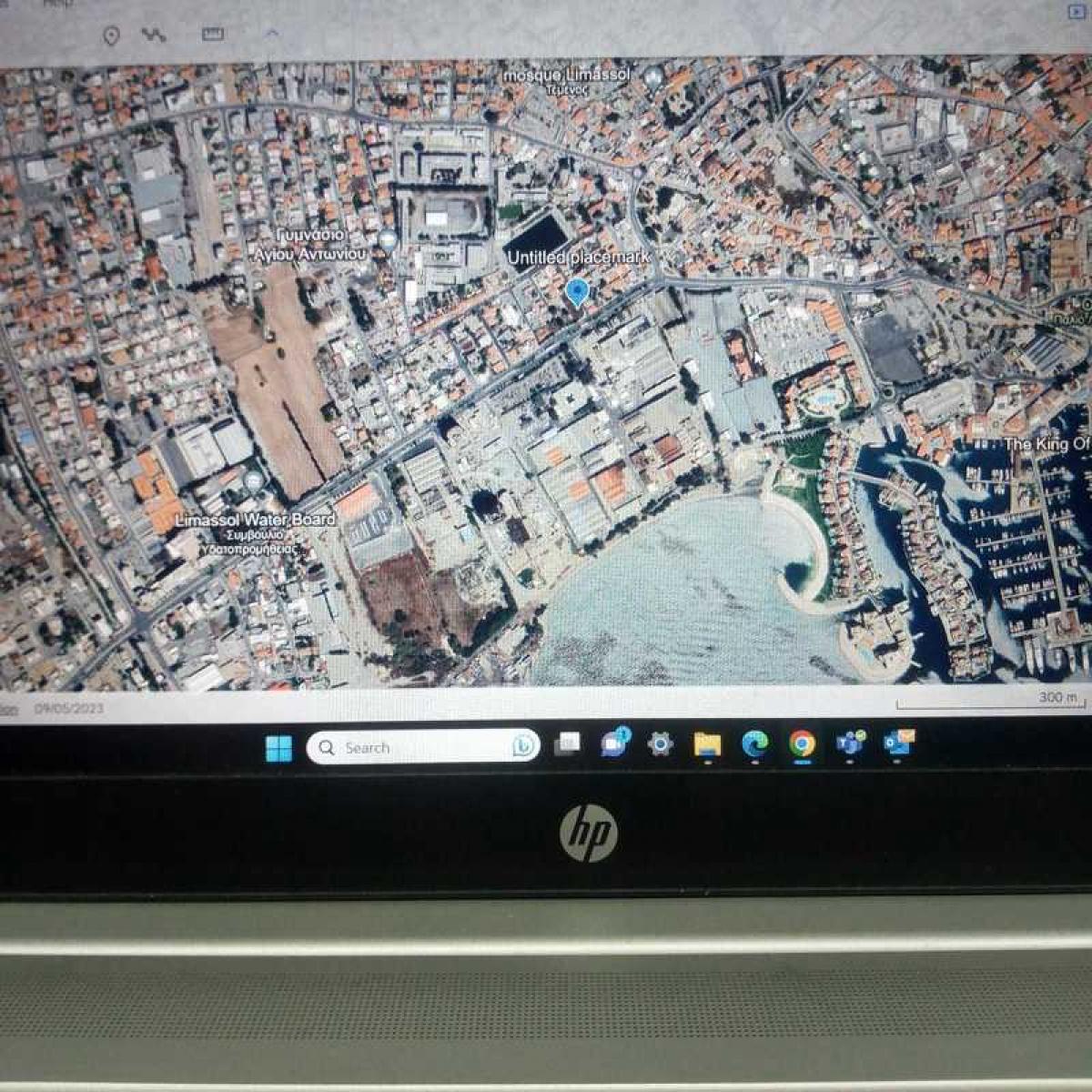The image size is (1092, 1092).
Task: Click the blue Untitled placemark pin
Action: point(576,292)
